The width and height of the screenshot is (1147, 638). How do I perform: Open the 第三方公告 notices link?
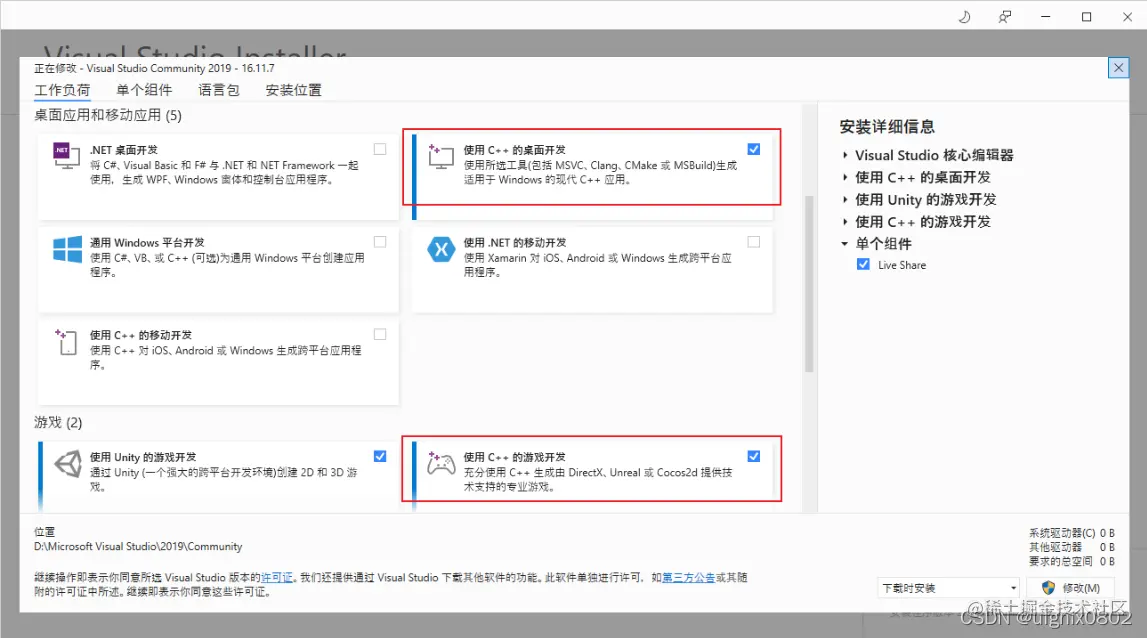pyautogui.click(x=688, y=577)
